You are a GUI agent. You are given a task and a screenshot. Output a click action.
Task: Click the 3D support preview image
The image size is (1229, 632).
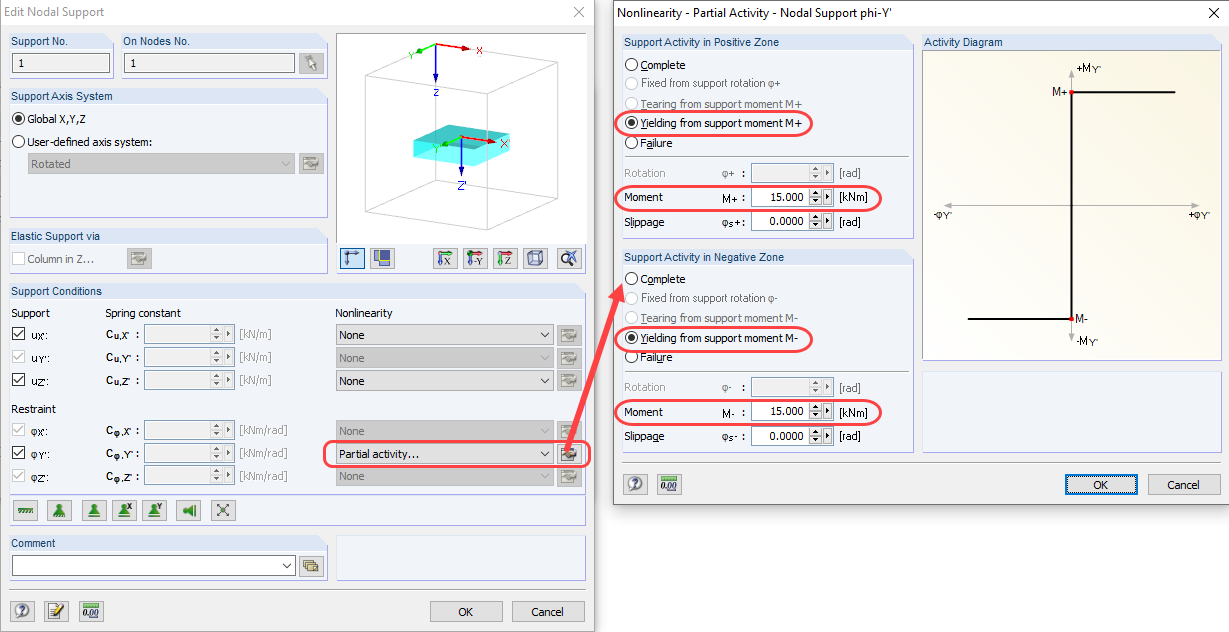tap(461, 139)
